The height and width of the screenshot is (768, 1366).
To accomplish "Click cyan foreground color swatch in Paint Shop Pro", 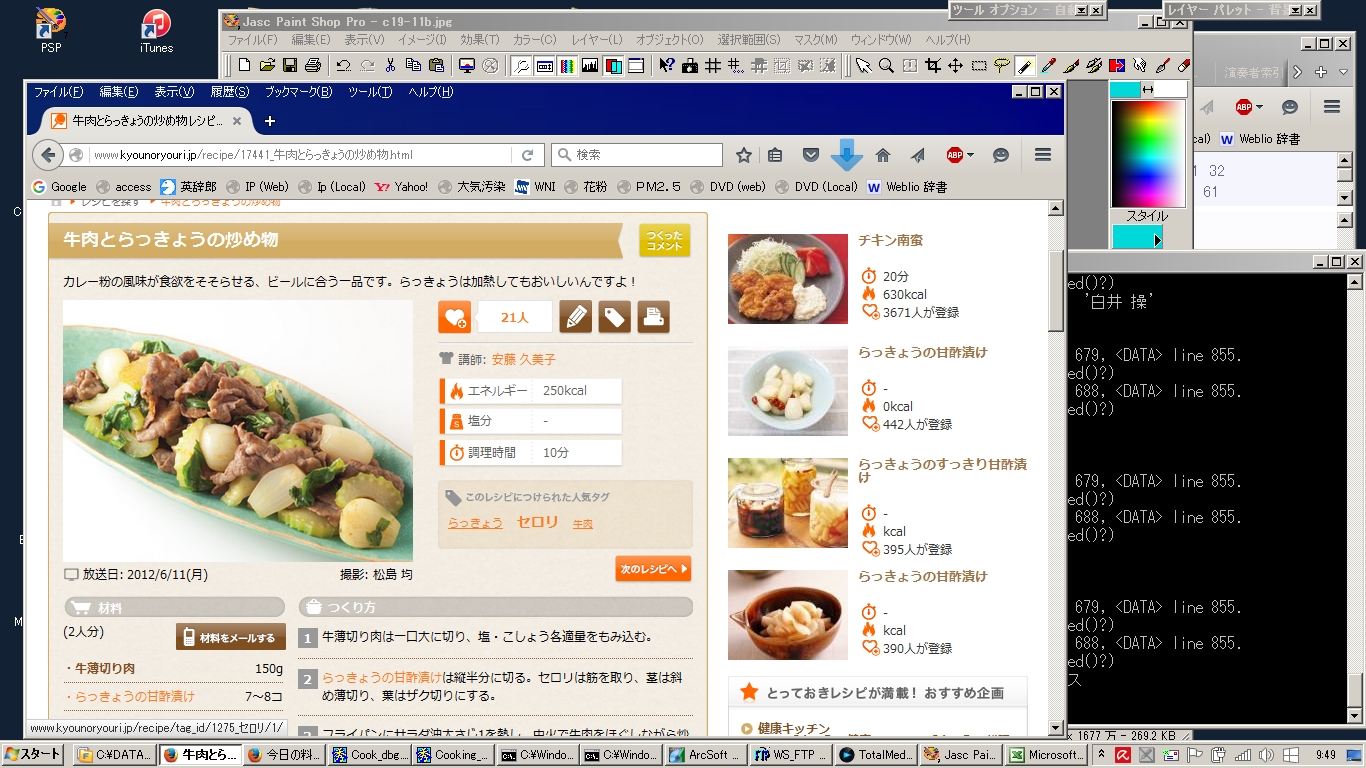I will (1124, 89).
